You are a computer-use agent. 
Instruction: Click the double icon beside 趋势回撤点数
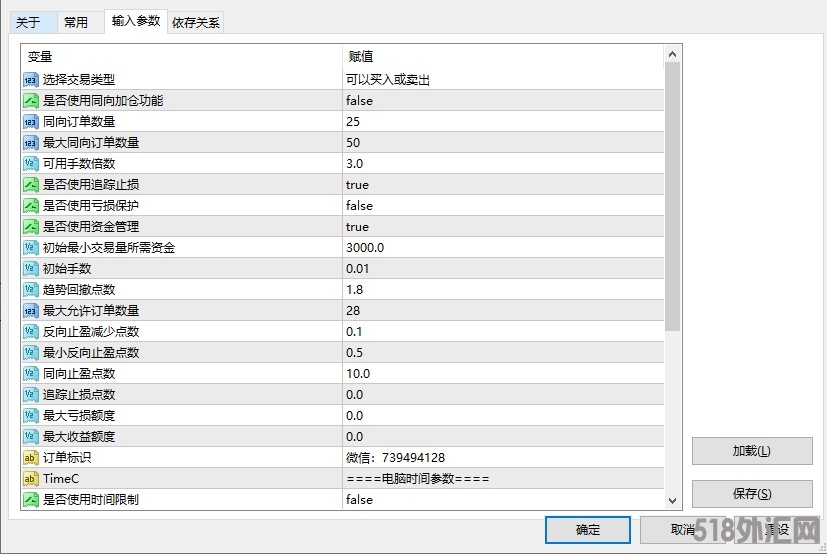pyautogui.click(x=31, y=290)
